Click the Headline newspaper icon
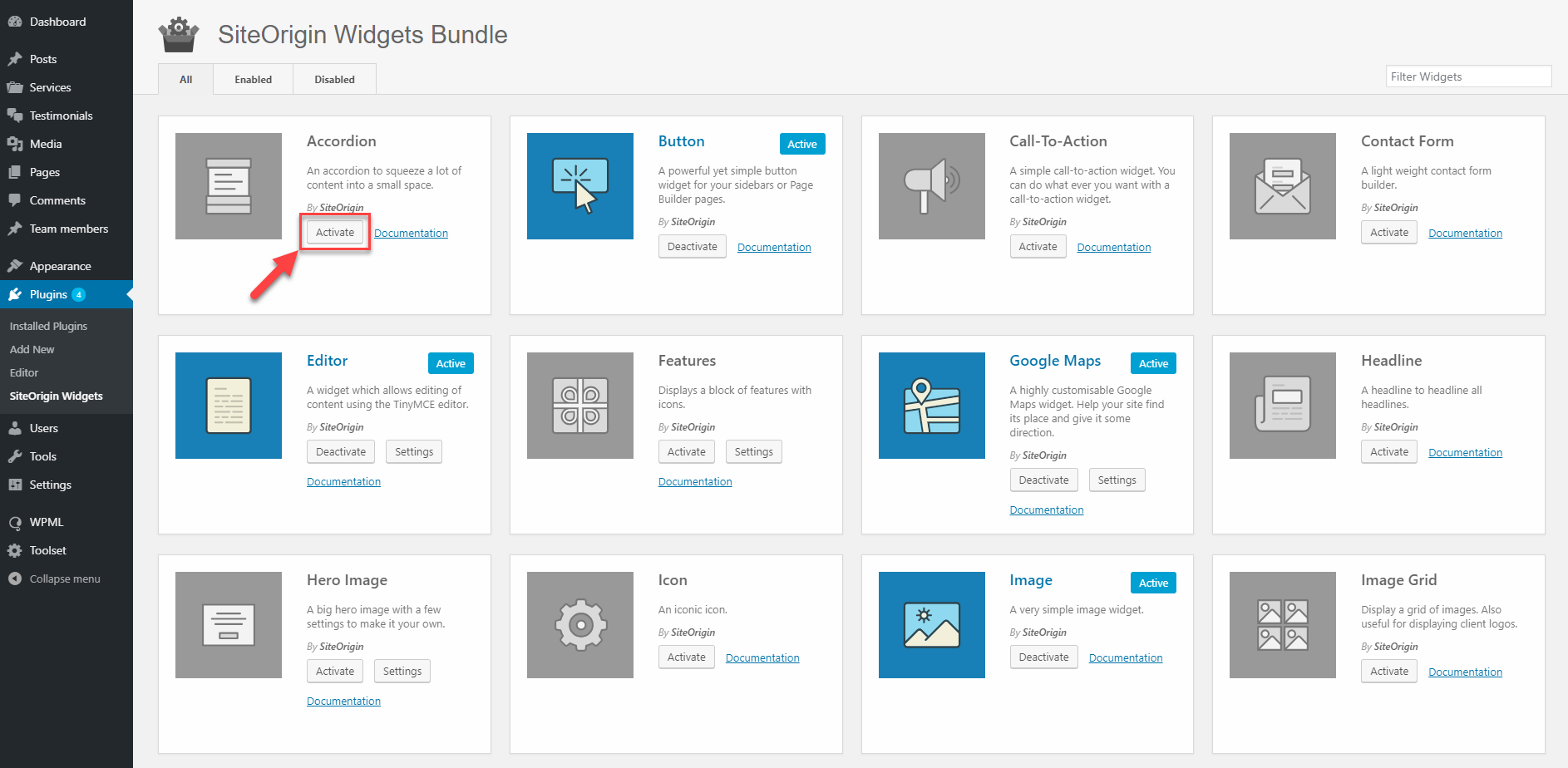The image size is (1568, 768). pos(1283,406)
